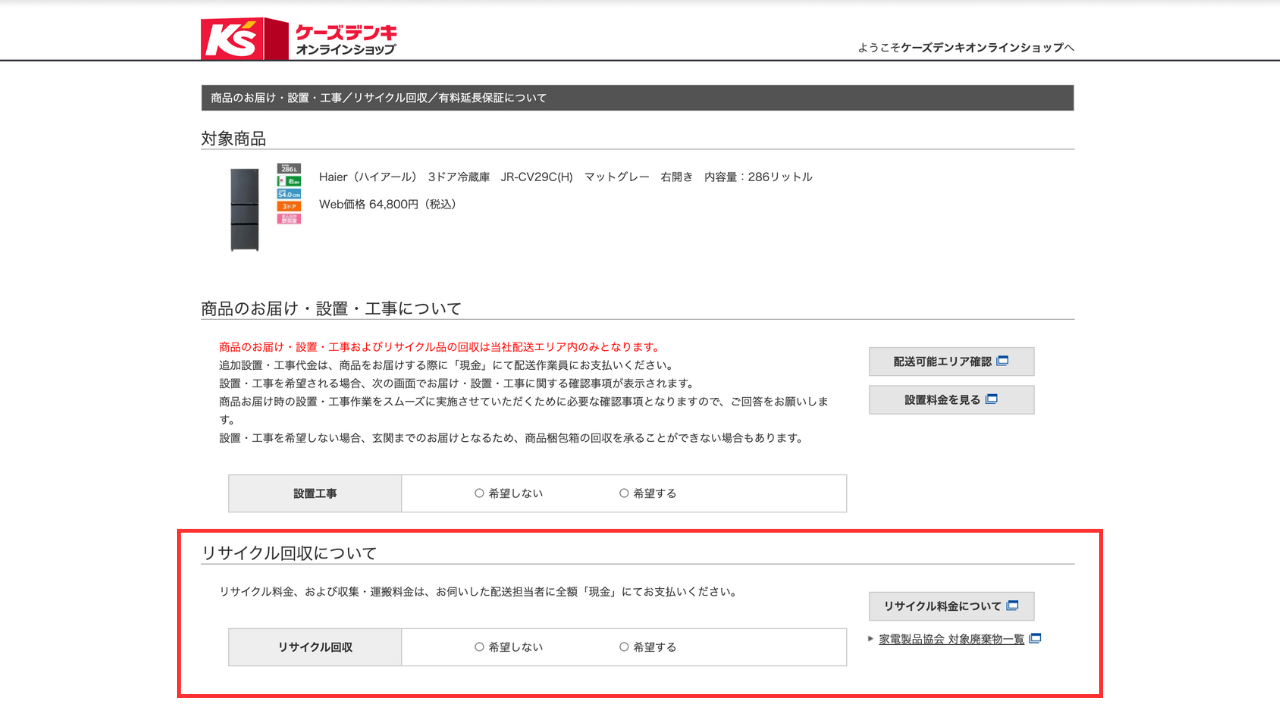Click the external link icon beside 対象廃棄物一覧

coord(1035,639)
